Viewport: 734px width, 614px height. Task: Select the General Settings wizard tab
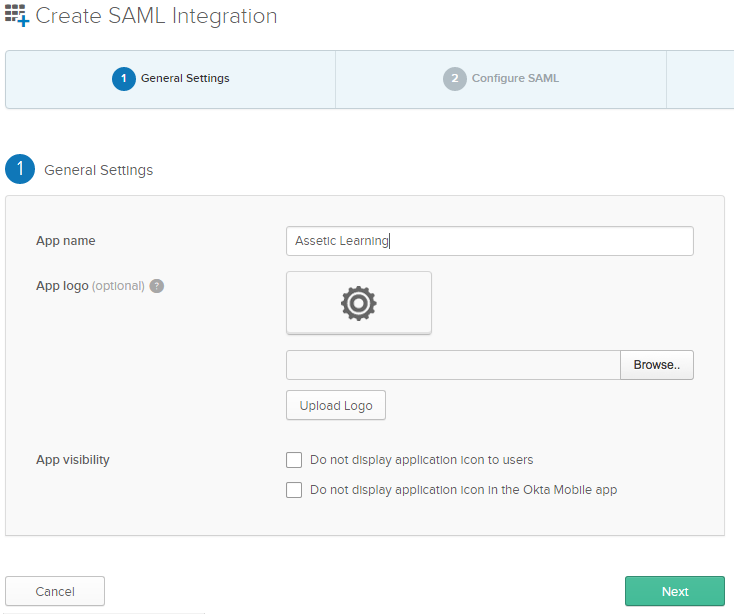pyautogui.click(x=170, y=79)
